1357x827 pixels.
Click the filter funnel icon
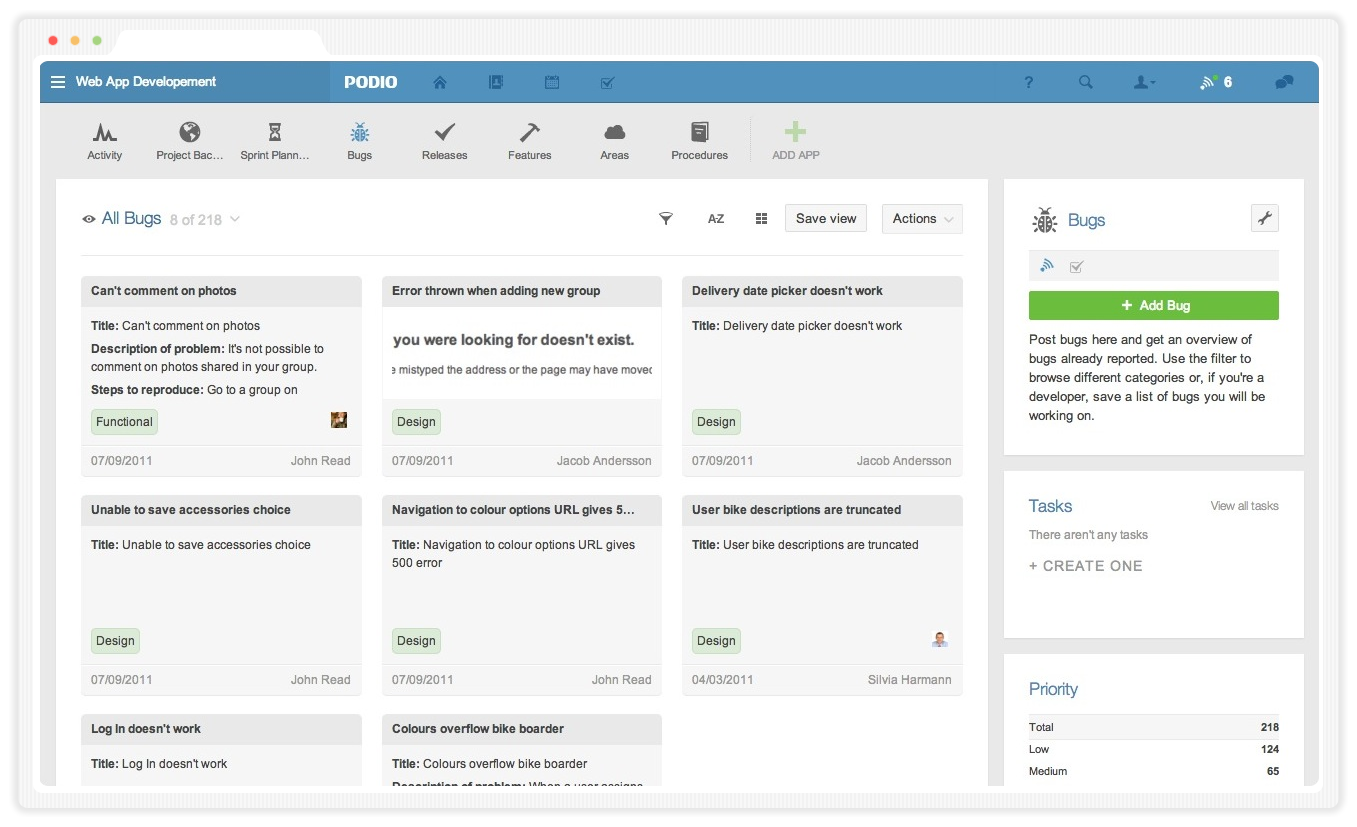(x=666, y=219)
